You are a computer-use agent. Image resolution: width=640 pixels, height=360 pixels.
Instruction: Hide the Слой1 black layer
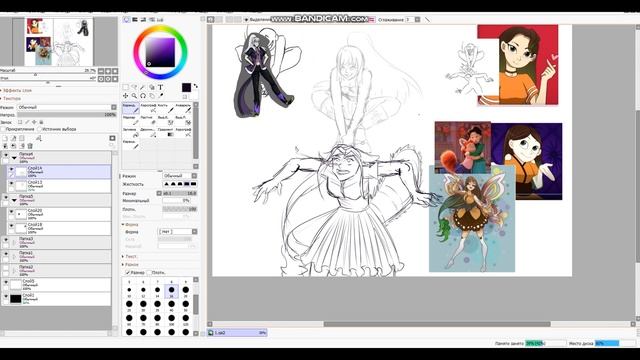coord(6,296)
